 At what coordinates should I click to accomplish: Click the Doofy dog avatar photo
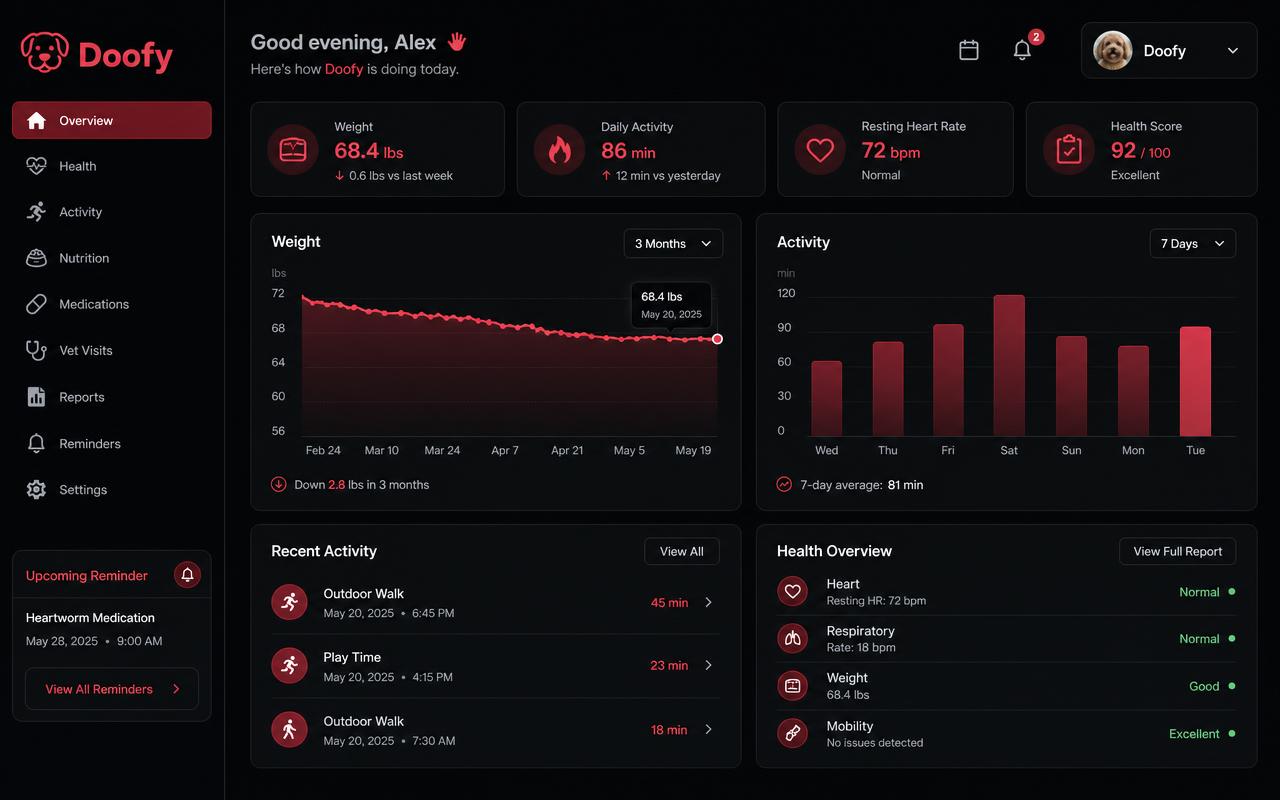[1113, 50]
